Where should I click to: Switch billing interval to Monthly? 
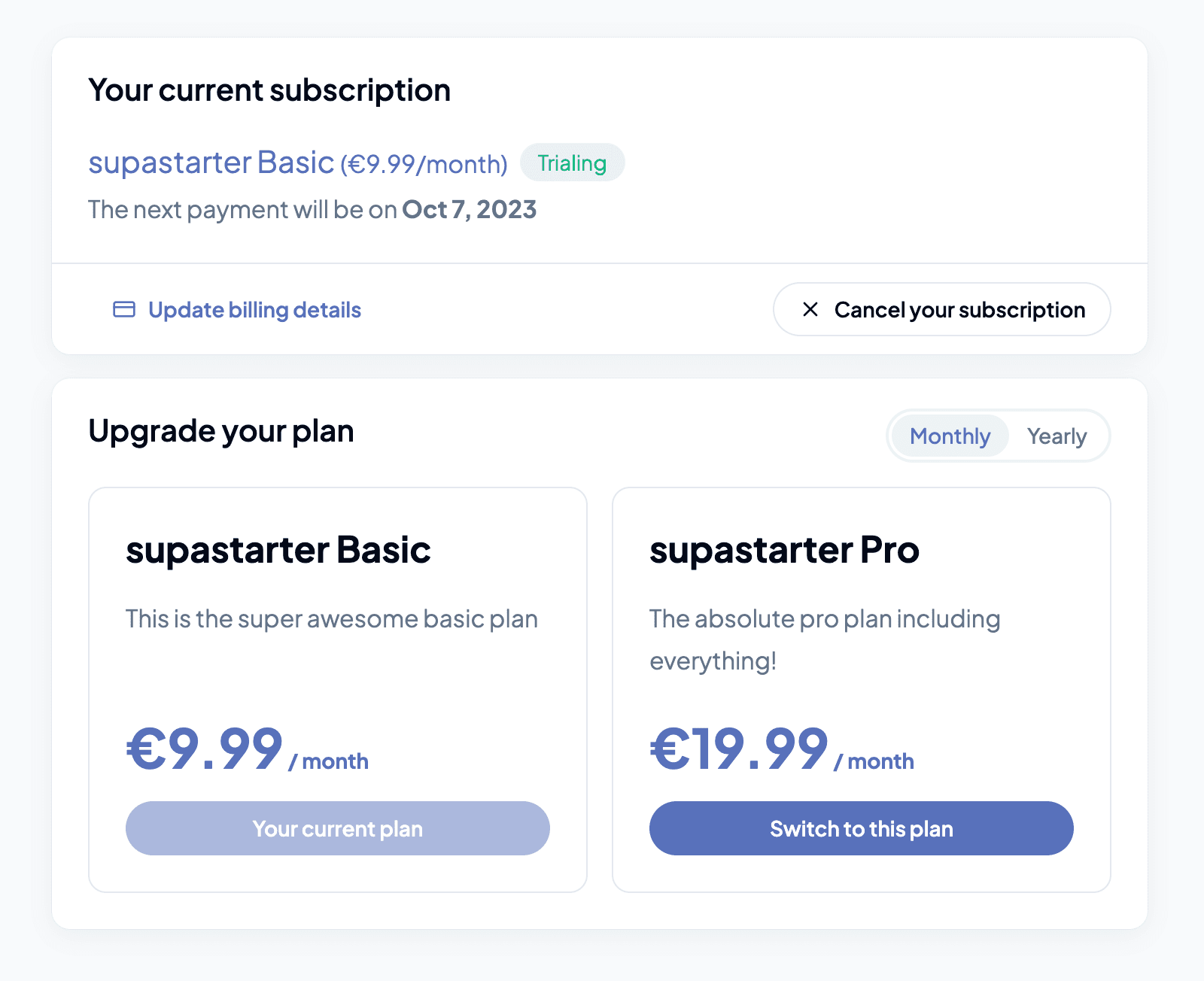click(x=950, y=436)
